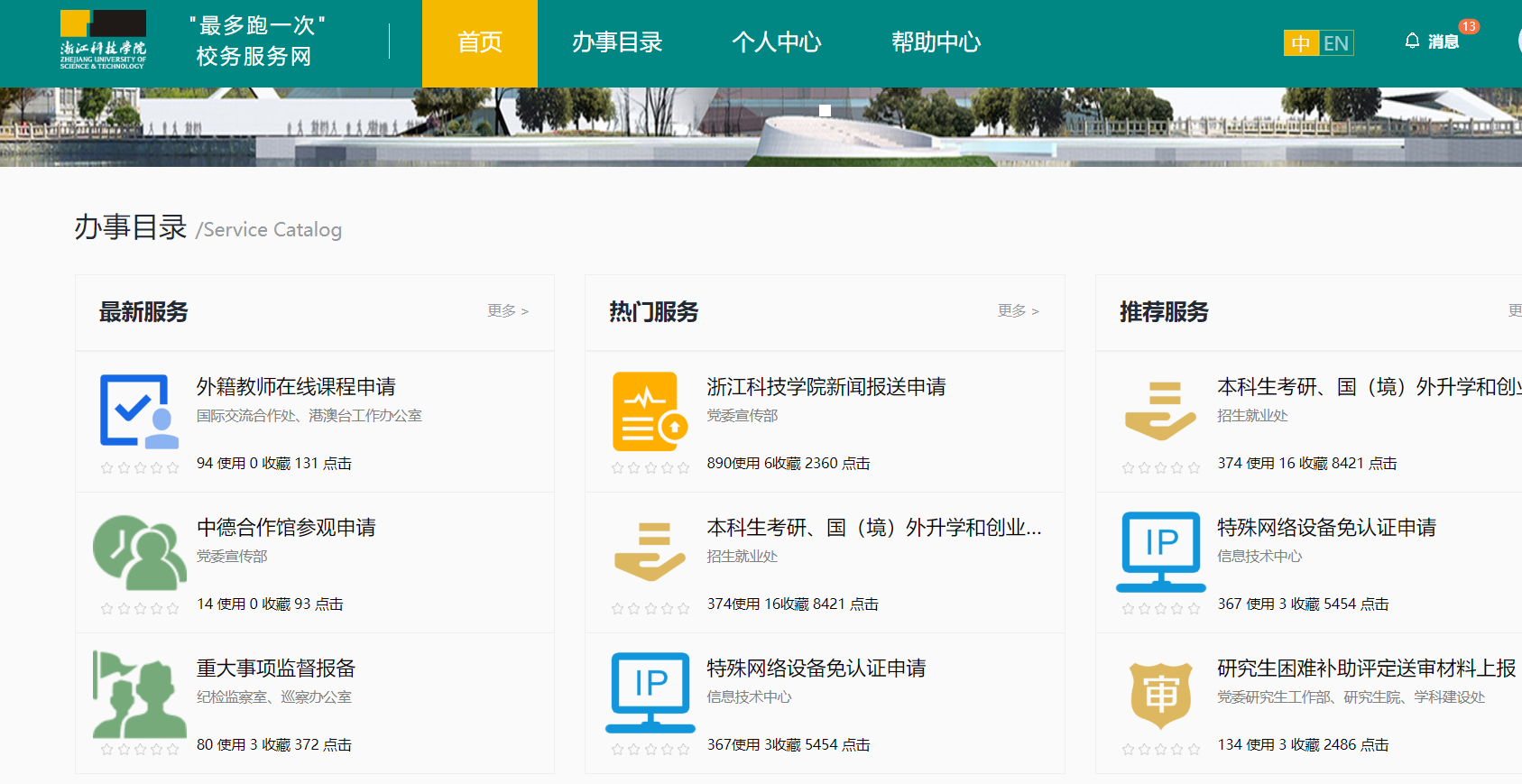
Task: Click the hand icon in 推荐服务 list
Action: [x=1160, y=410]
